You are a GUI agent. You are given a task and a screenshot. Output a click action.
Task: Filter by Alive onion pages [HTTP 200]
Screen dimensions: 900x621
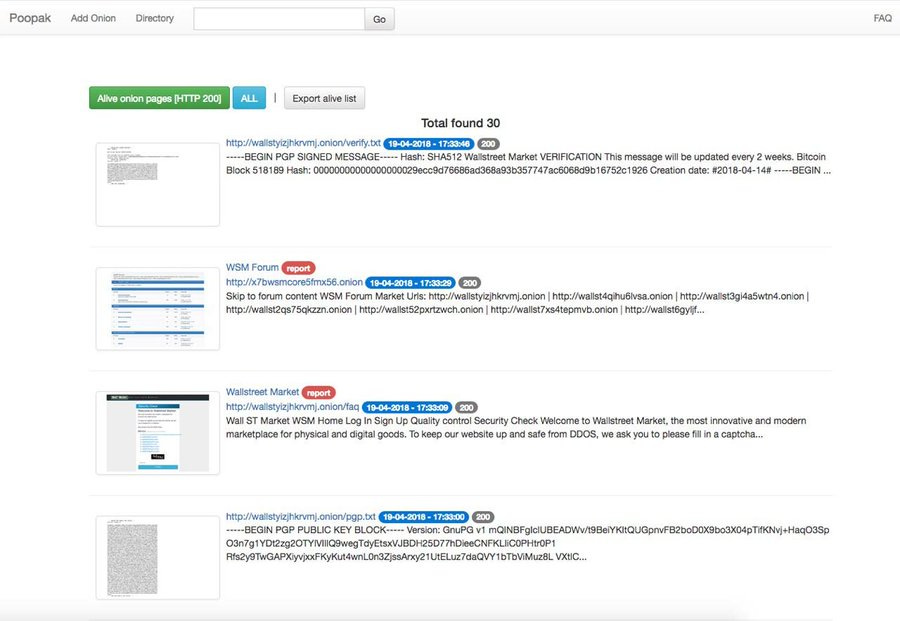[x=159, y=98]
